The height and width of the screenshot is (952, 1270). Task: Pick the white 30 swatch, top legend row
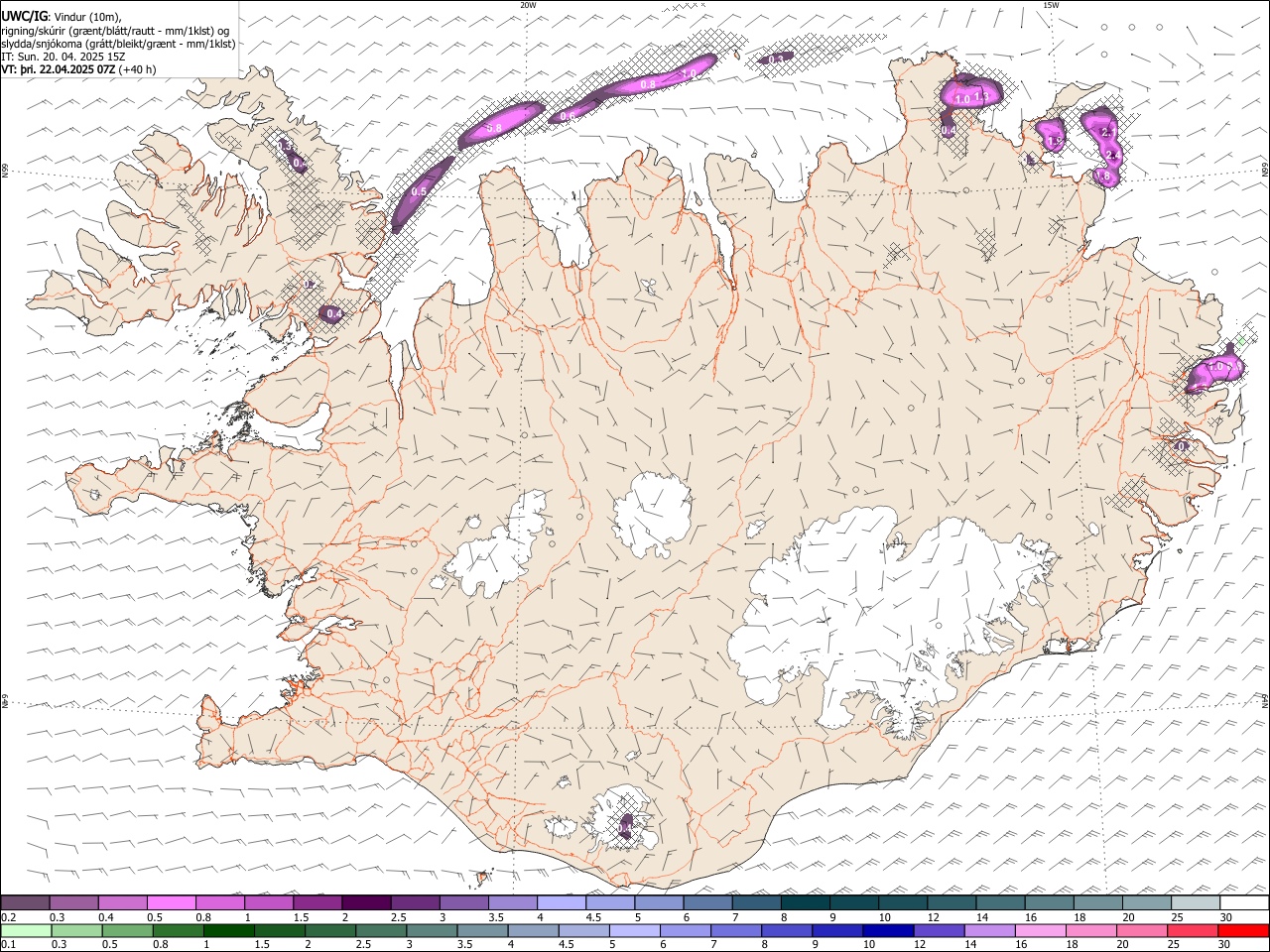pos(1244,902)
